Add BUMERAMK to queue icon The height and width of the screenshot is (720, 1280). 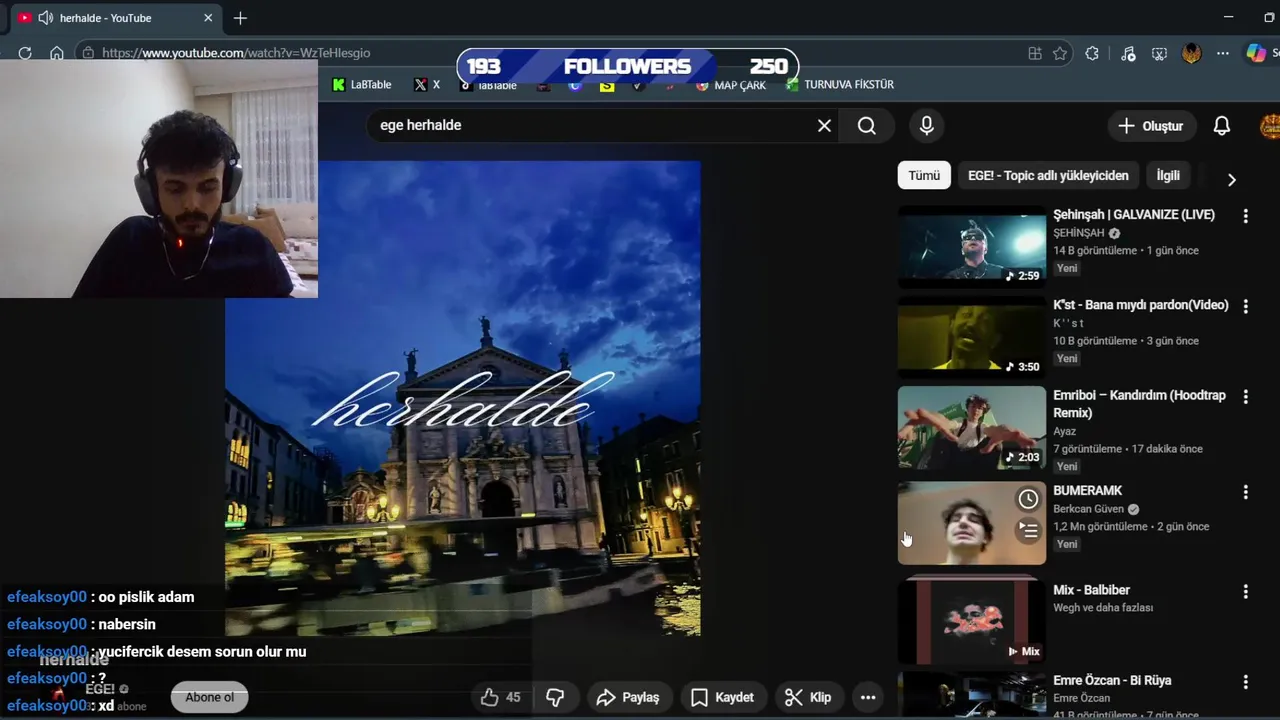1028,530
